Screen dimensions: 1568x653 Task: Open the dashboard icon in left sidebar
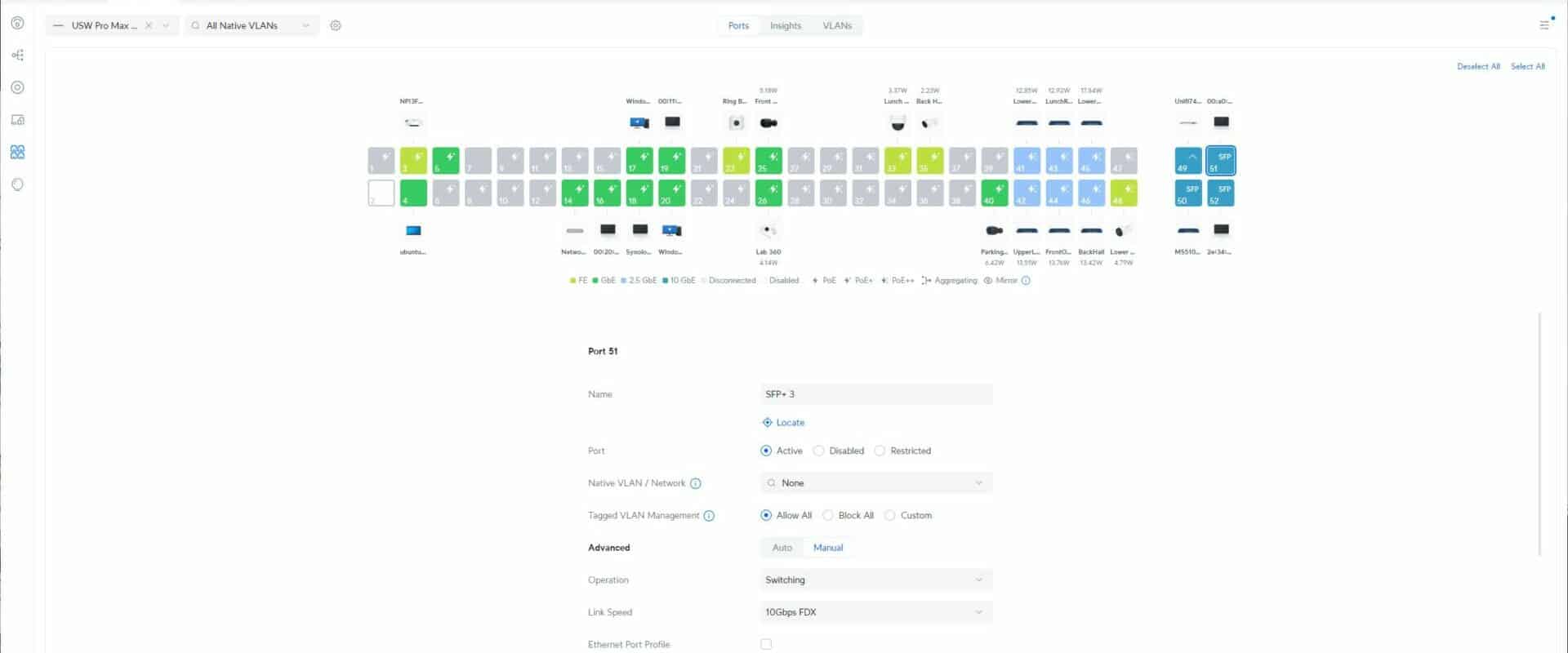[x=17, y=23]
